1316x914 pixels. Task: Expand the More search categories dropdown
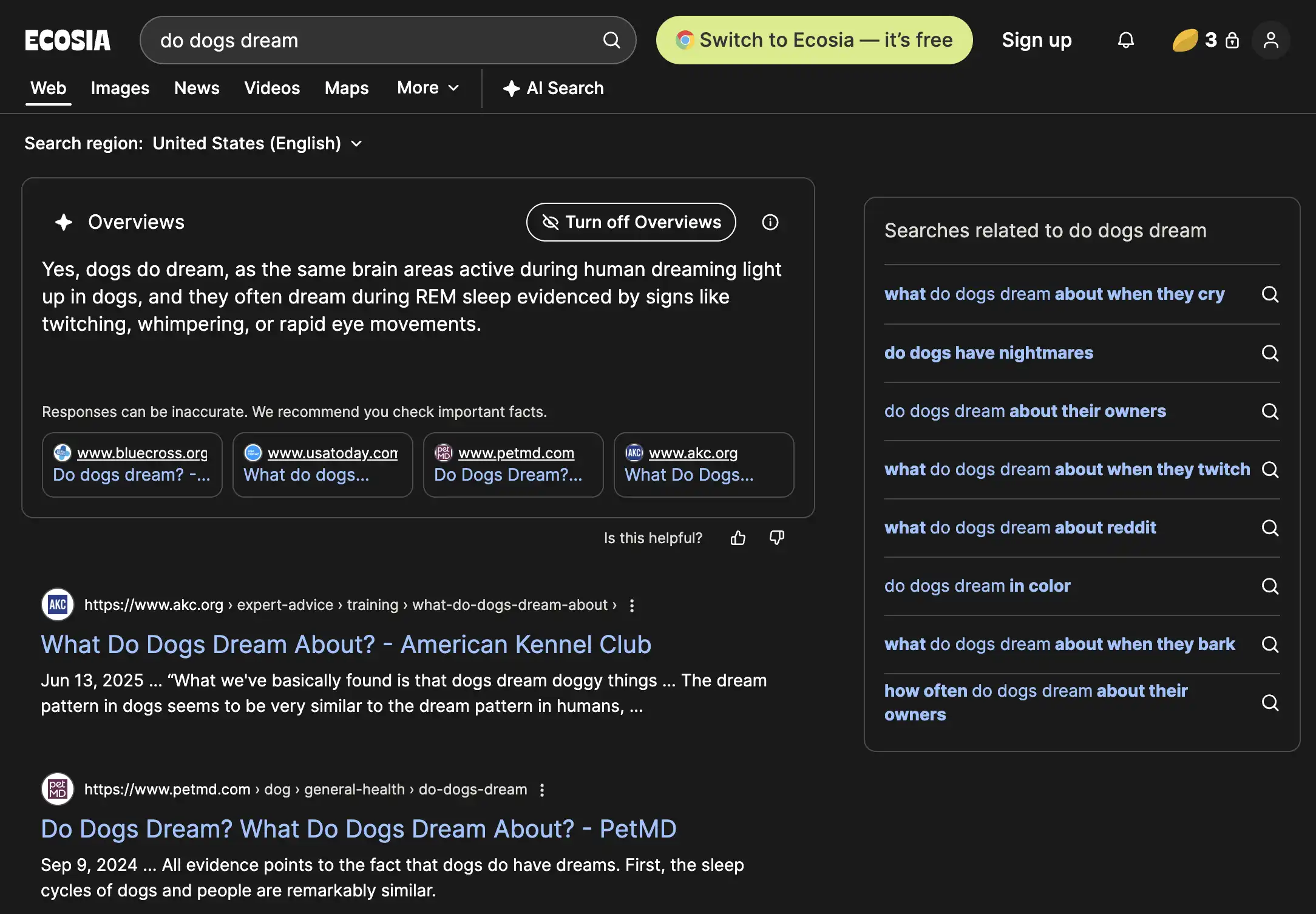[428, 88]
